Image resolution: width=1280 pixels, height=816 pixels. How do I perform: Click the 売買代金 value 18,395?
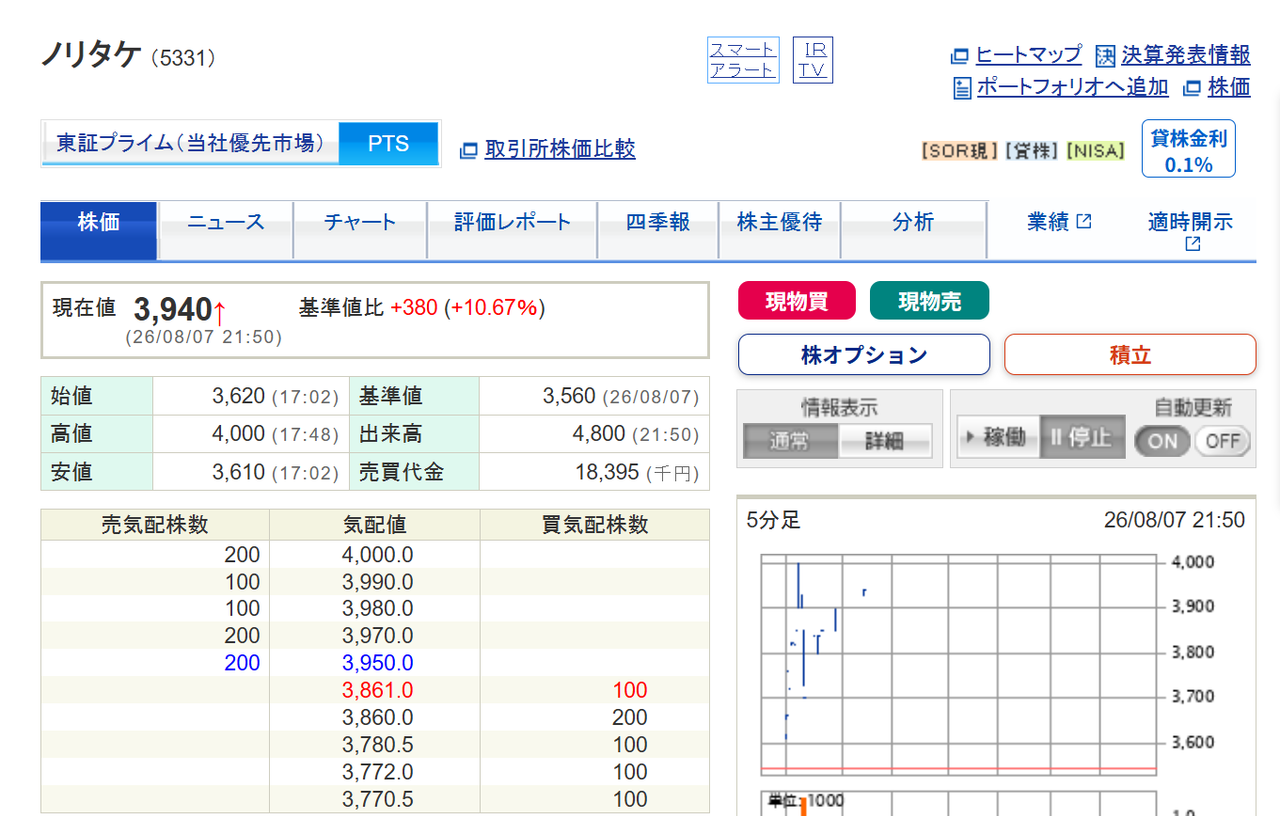(607, 472)
